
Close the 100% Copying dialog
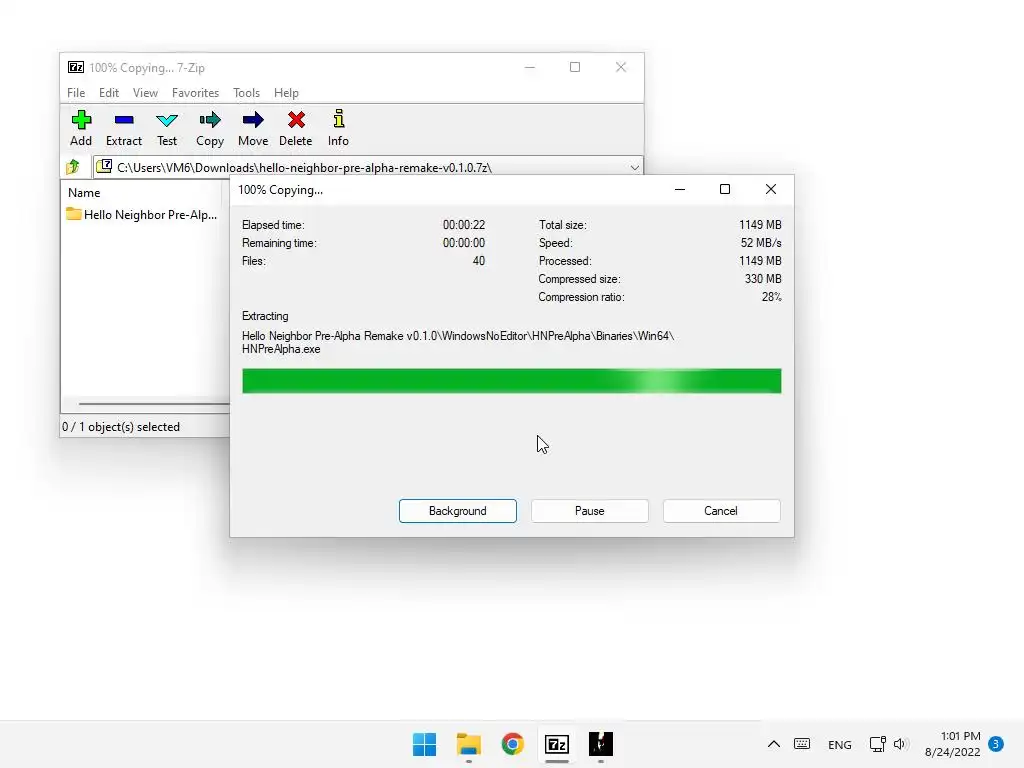[x=771, y=189]
